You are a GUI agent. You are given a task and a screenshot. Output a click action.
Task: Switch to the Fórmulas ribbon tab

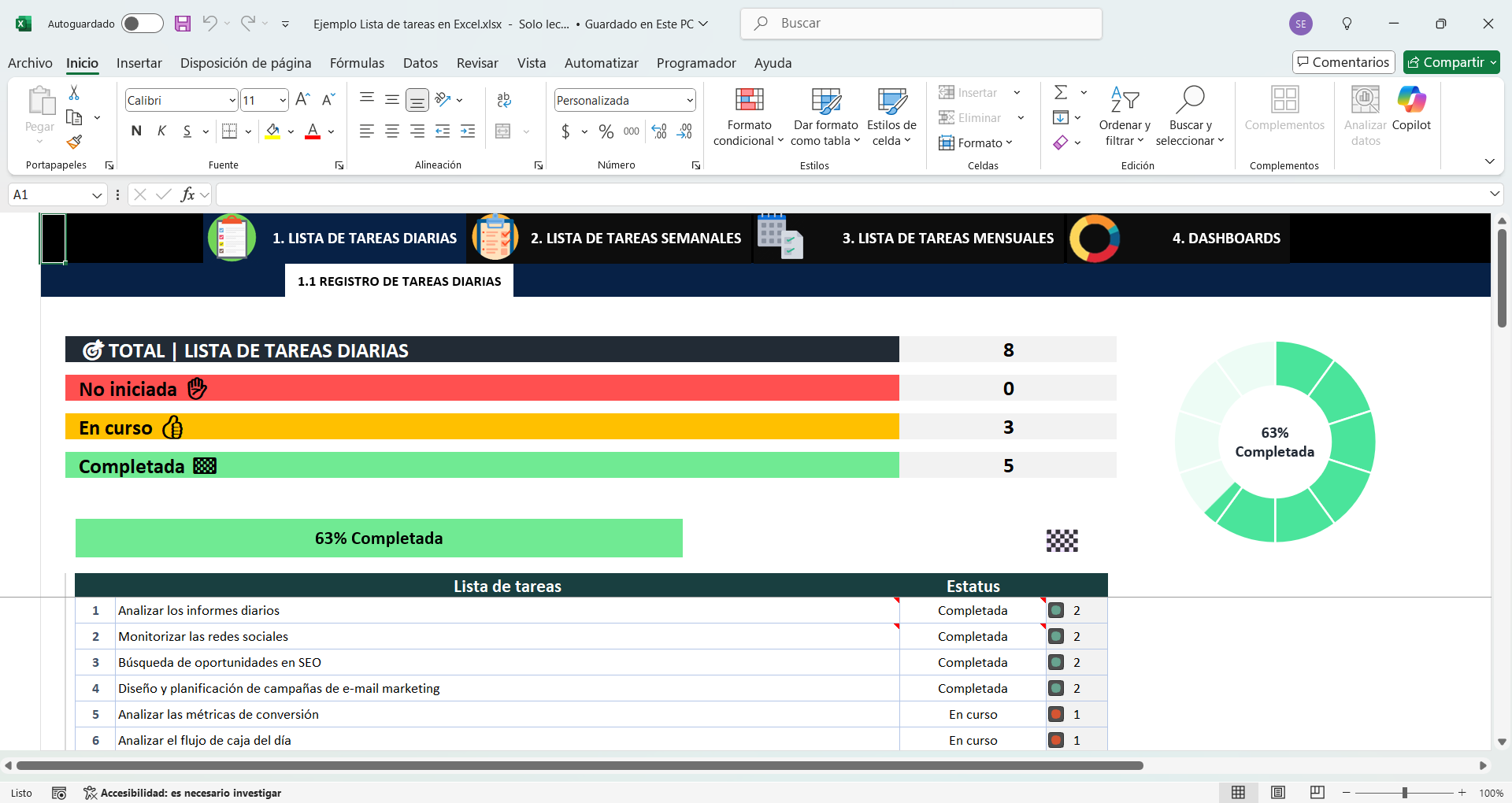357,63
